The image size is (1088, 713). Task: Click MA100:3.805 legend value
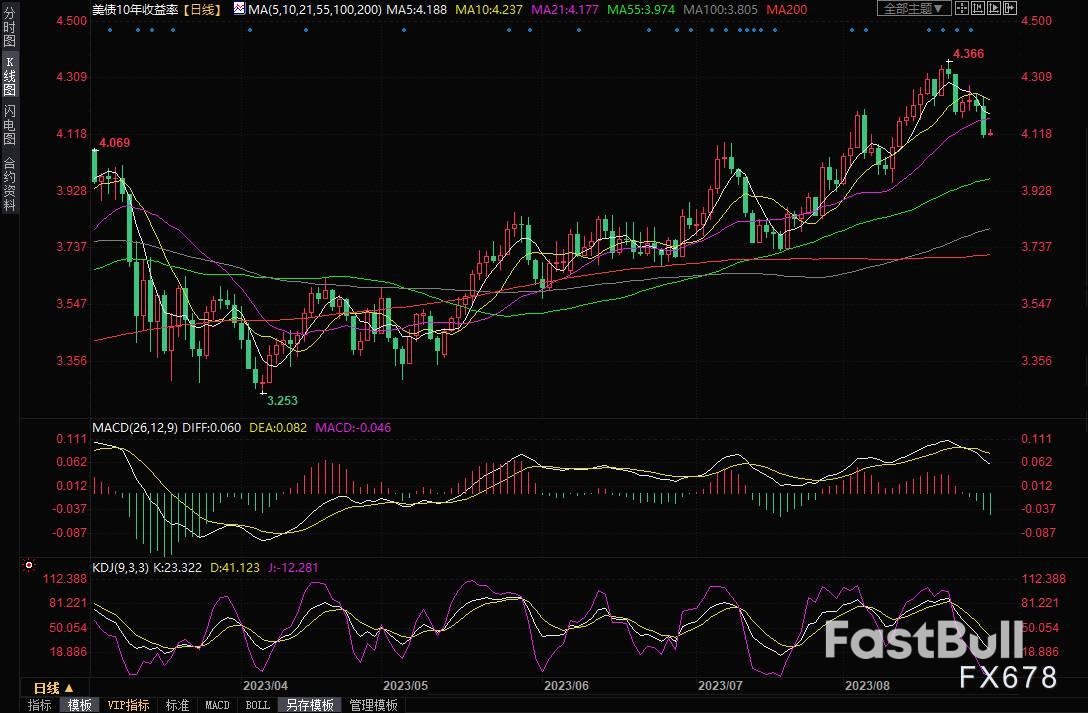point(720,10)
